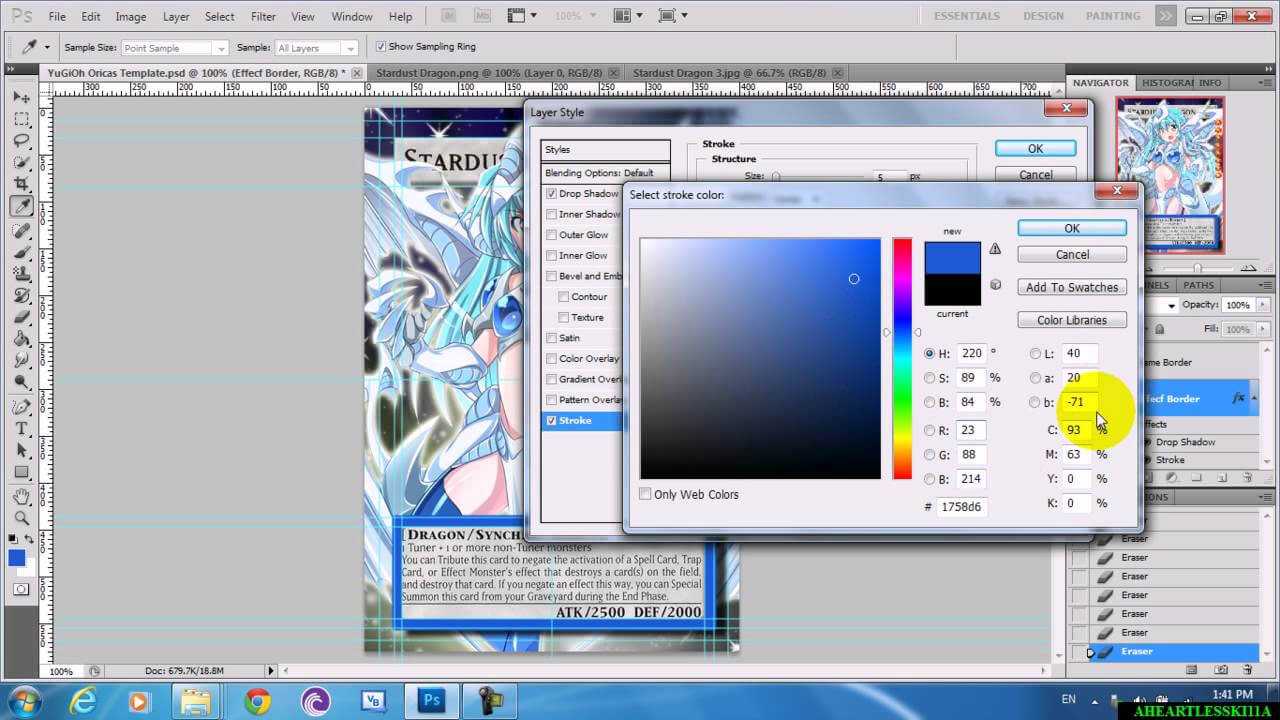Open Chrome from the Windows taskbar

258,701
